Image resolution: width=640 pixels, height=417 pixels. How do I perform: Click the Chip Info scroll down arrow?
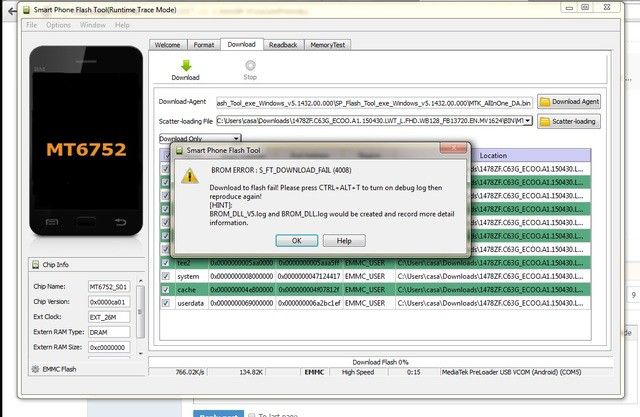(140, 353)
